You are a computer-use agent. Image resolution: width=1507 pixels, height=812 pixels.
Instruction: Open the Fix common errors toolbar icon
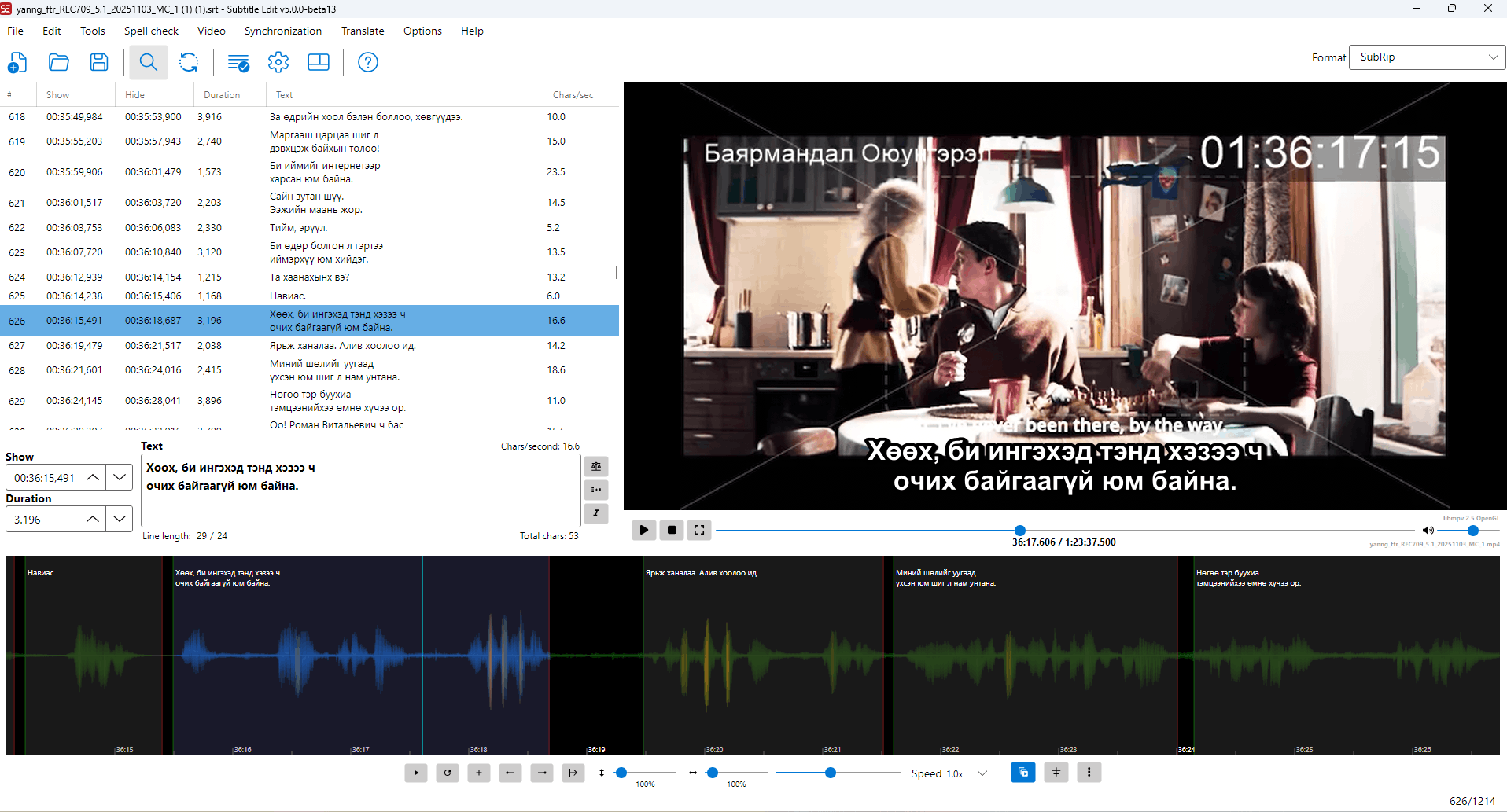238,62
